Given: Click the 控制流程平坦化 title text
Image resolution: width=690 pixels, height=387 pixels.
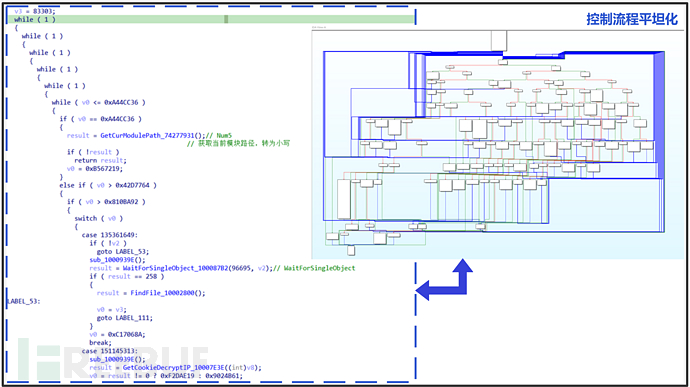Looking at the screenshot, I should [x=632, y=19].
